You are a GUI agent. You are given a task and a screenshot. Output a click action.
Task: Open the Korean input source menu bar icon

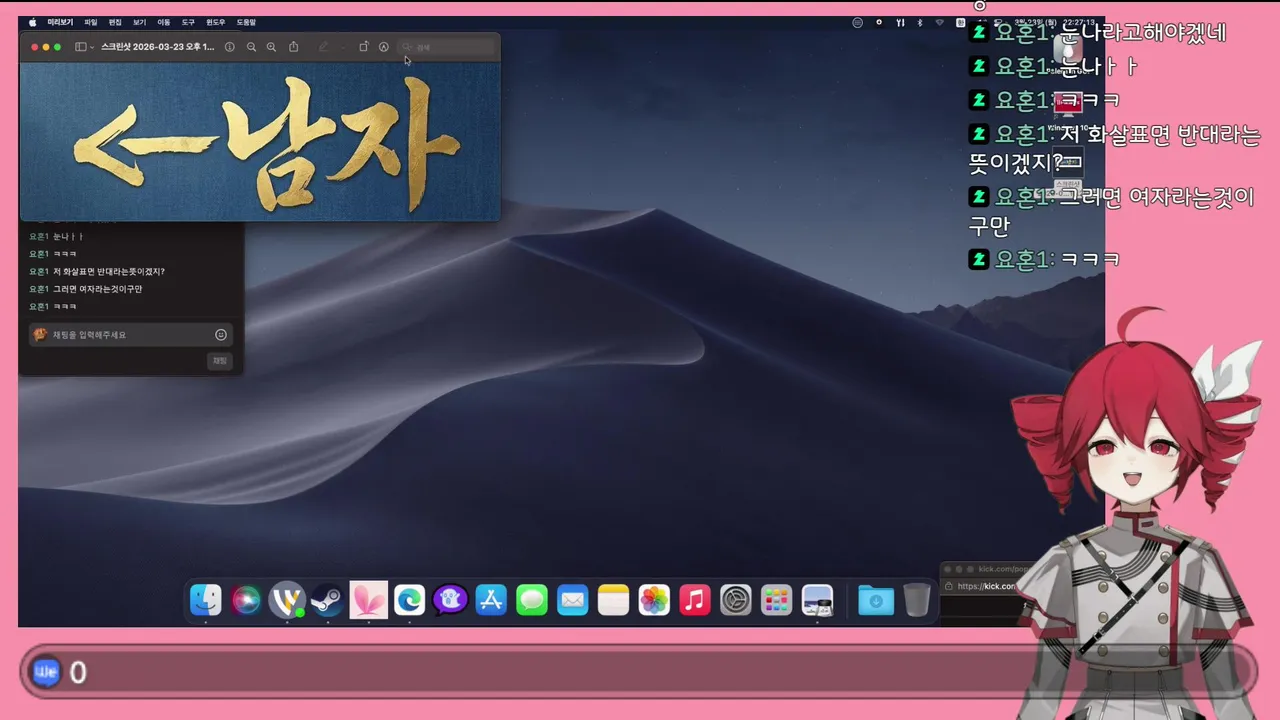coord(959,22)
